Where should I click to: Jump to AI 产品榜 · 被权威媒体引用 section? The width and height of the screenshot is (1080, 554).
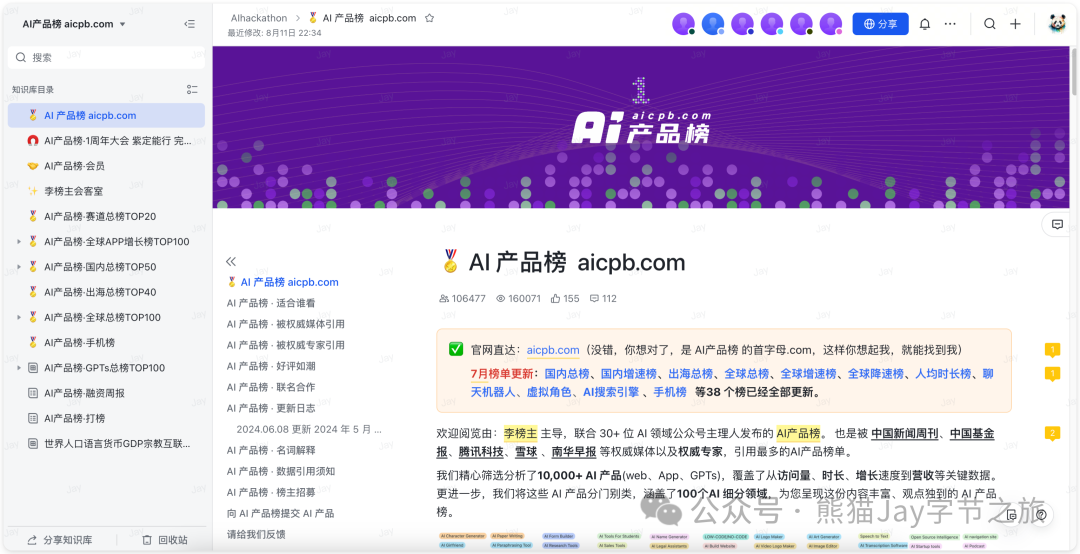[286, 324]
